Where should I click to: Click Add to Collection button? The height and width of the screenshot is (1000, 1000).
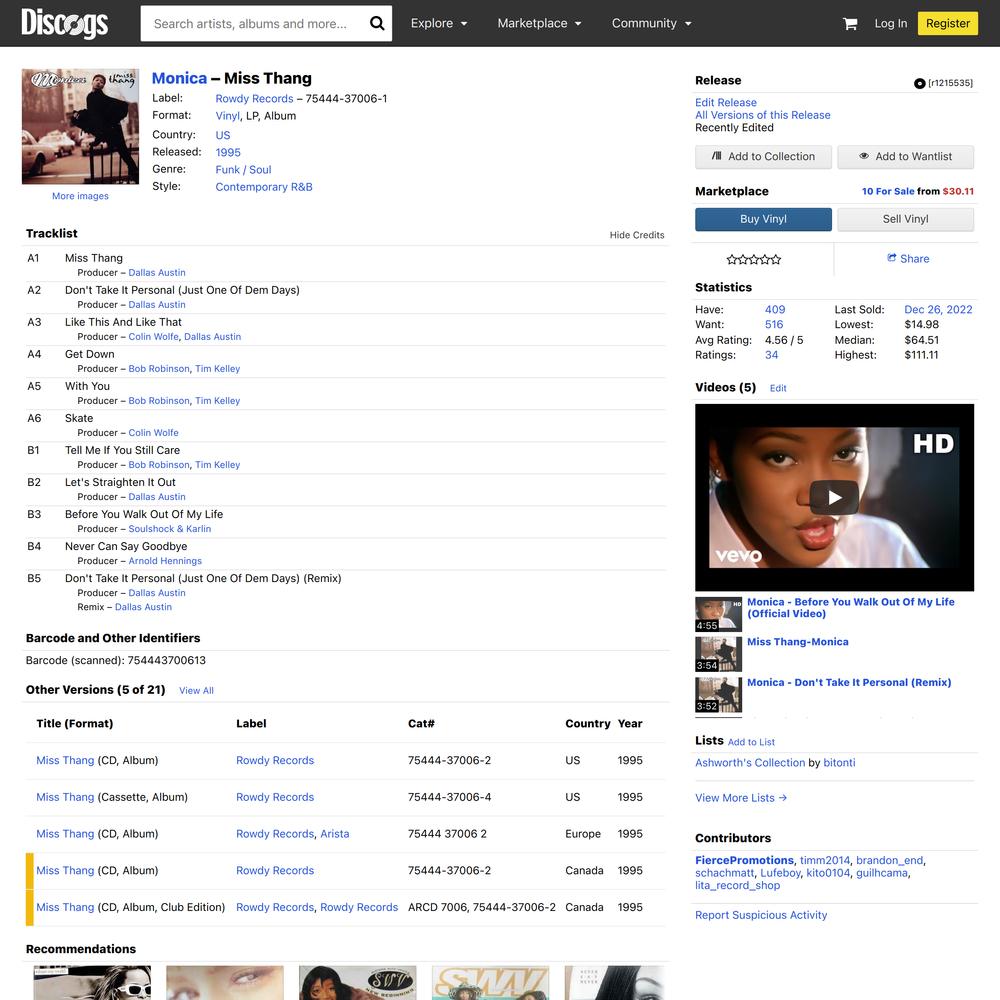point(763,156)
